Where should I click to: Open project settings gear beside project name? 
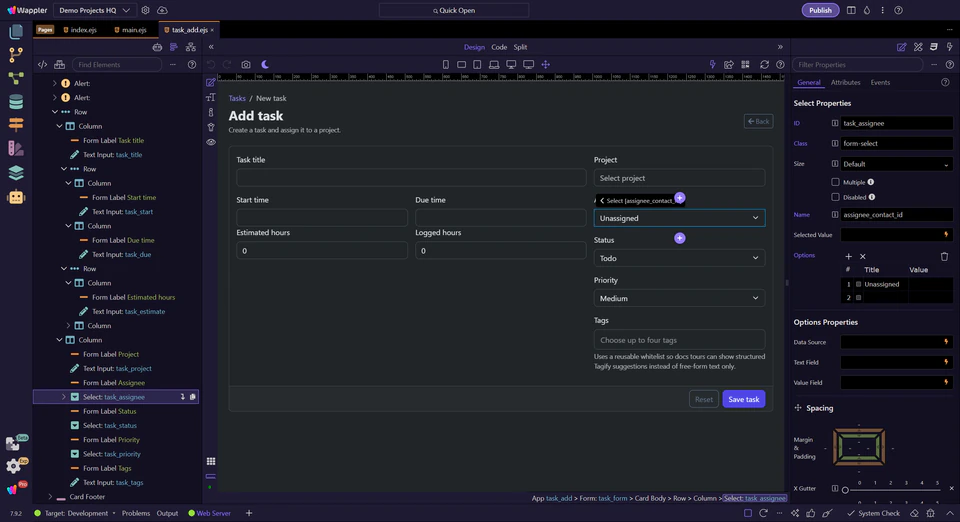pyautogui.click(x=145, y=10)
